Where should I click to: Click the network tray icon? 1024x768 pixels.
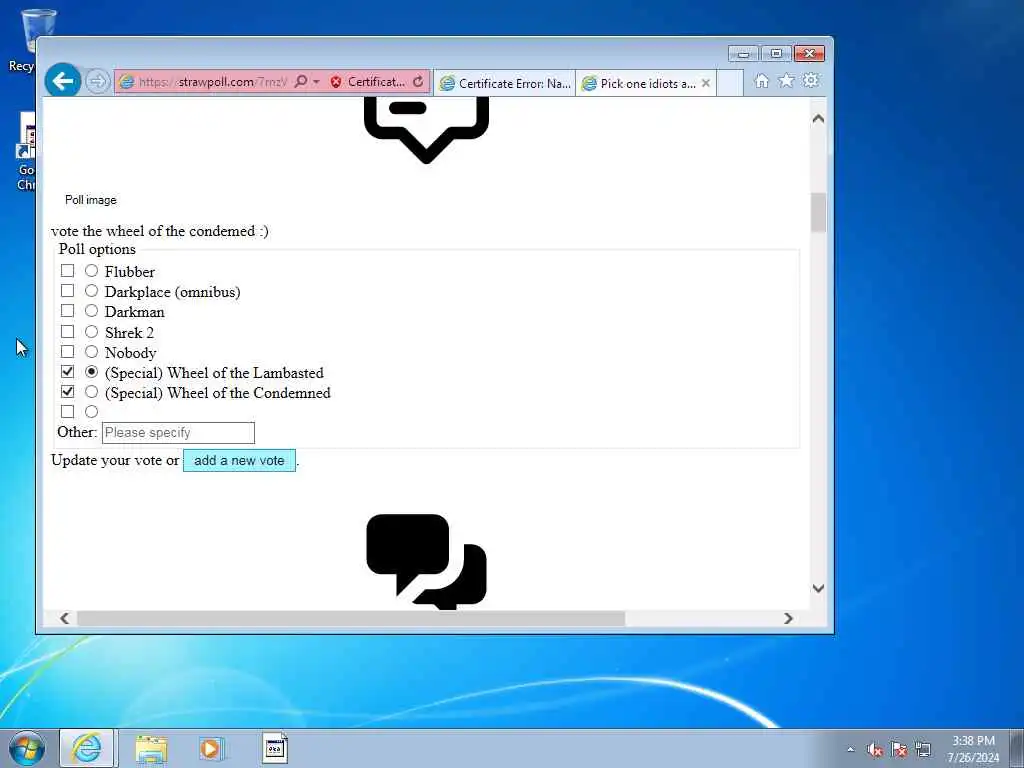[923, 750]
